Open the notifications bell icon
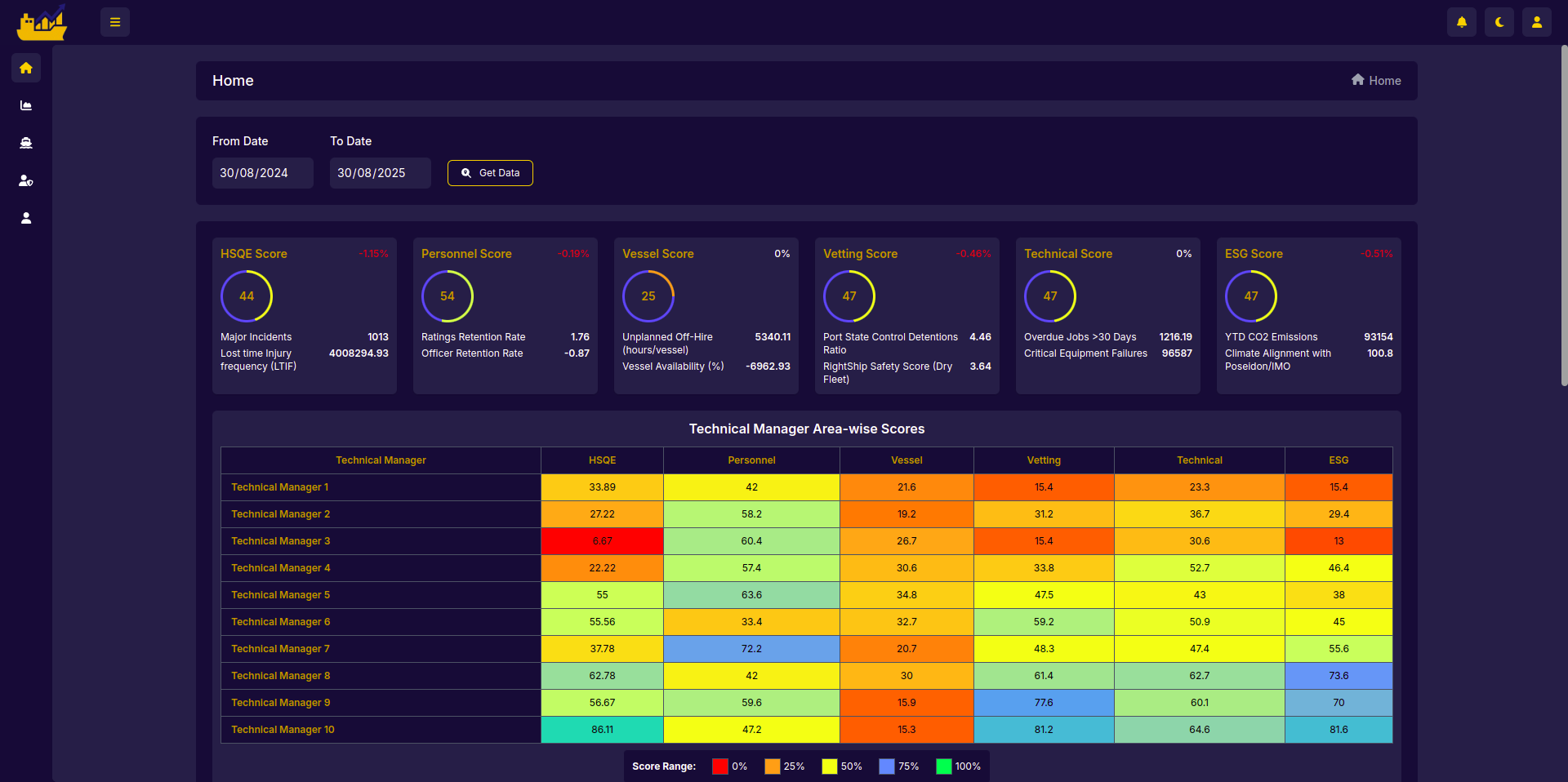The width and height of the screenshot is (1568, 782). [x=1462, y=22]
